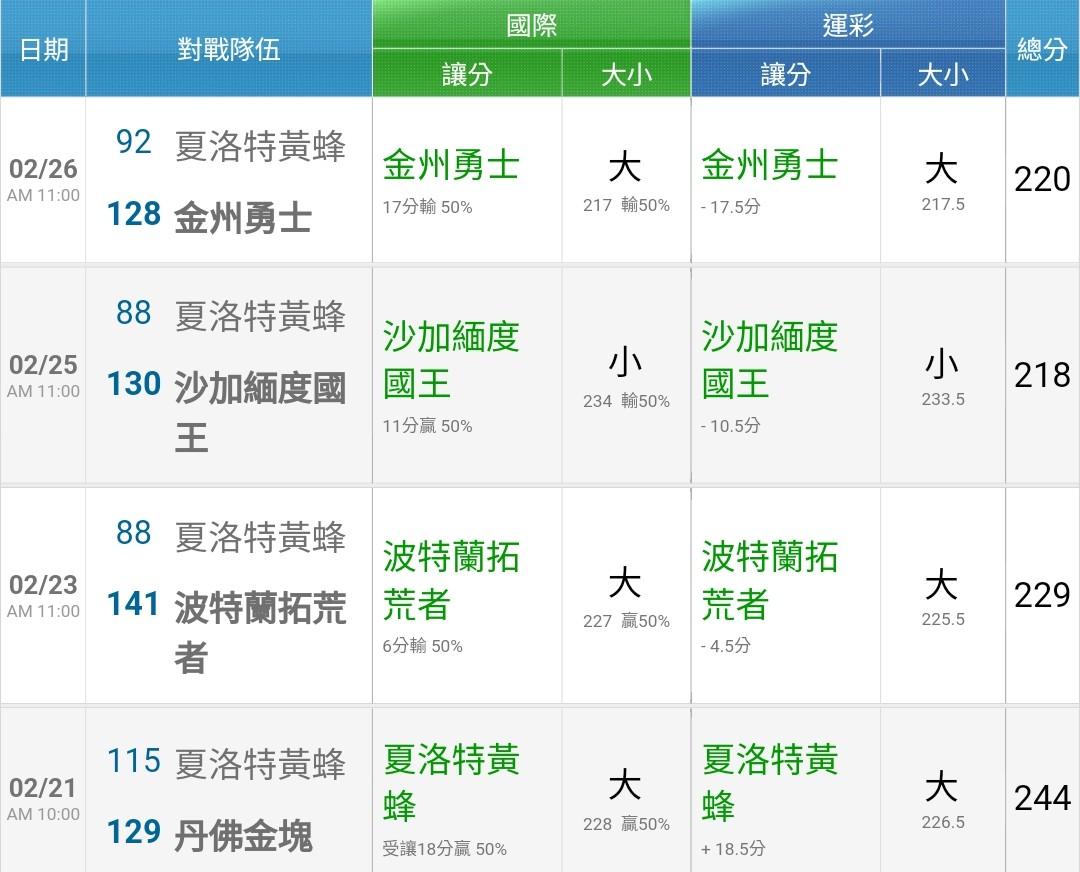Image resolution: width=1080 pixels, height=872 pixels.
Task: Select the 02/23 date cell
Action: [43, 595]
